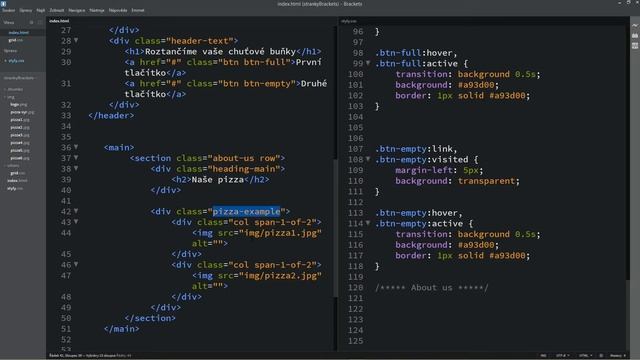The image size is (640, 360).
Task: Click the linting status icon in status bar
Action: tap(601, 356)
